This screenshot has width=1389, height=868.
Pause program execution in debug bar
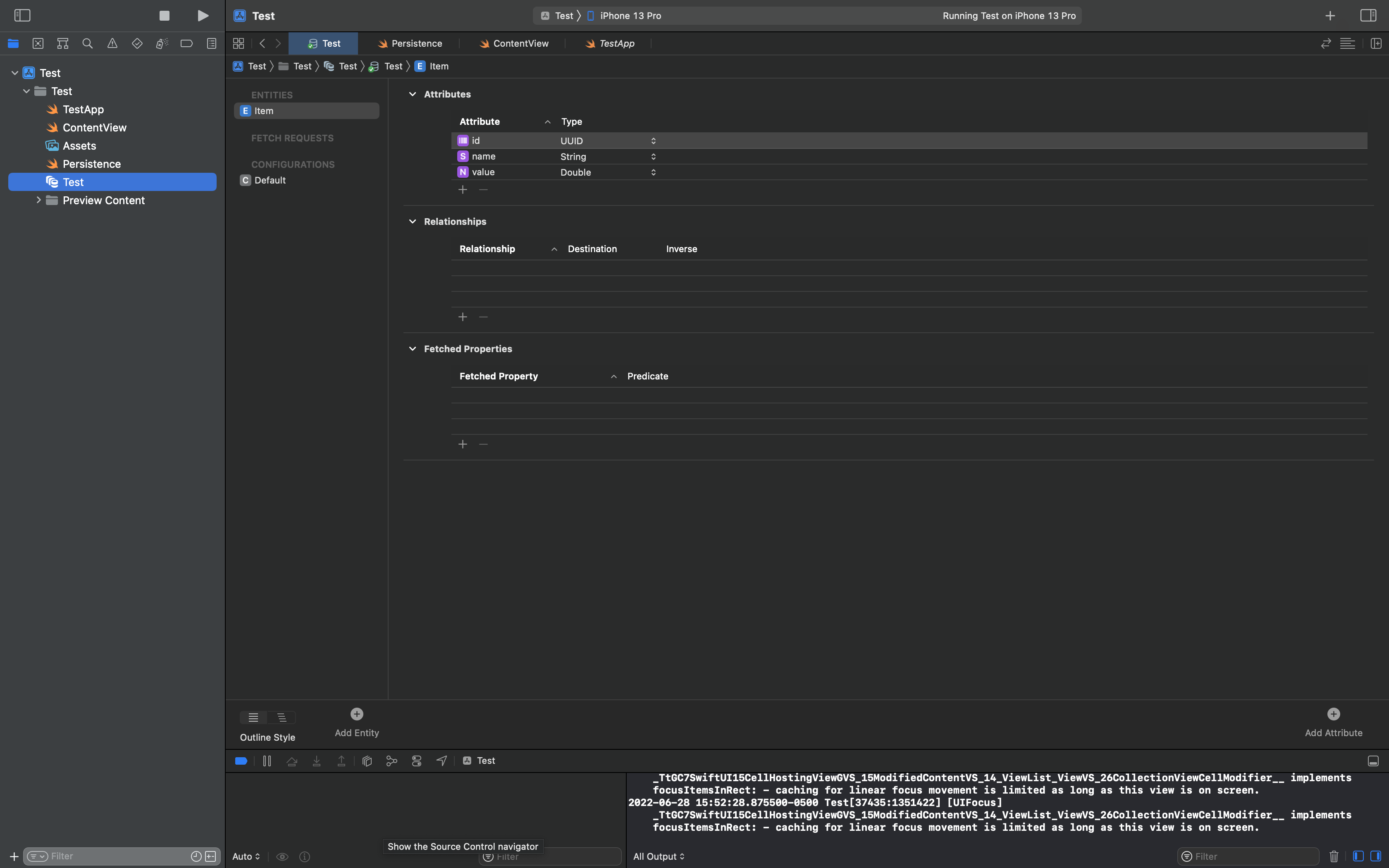pyautogui.click(x=267, y=761)
